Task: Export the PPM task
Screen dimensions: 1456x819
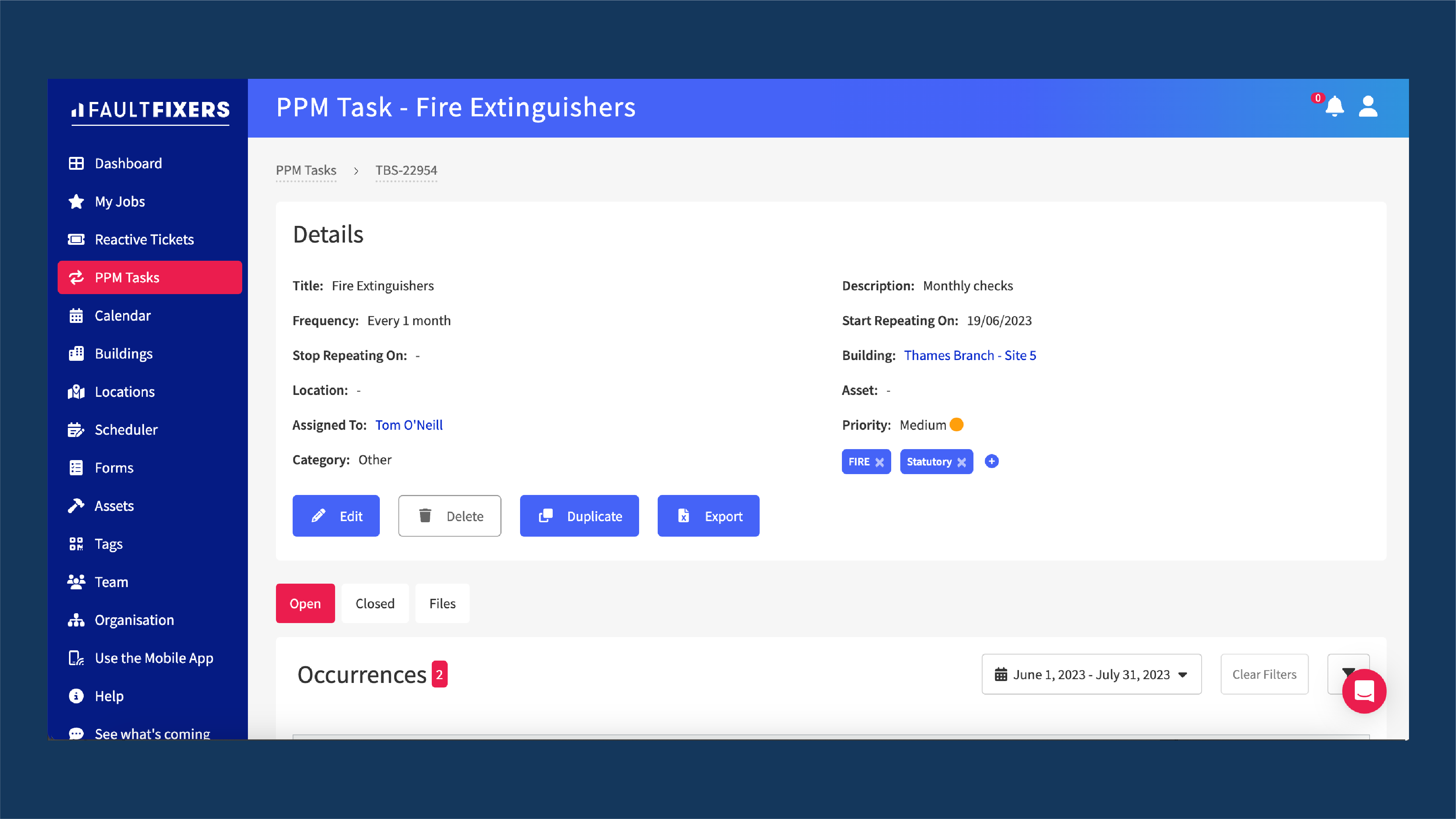Action: click(x=708, y=516)
